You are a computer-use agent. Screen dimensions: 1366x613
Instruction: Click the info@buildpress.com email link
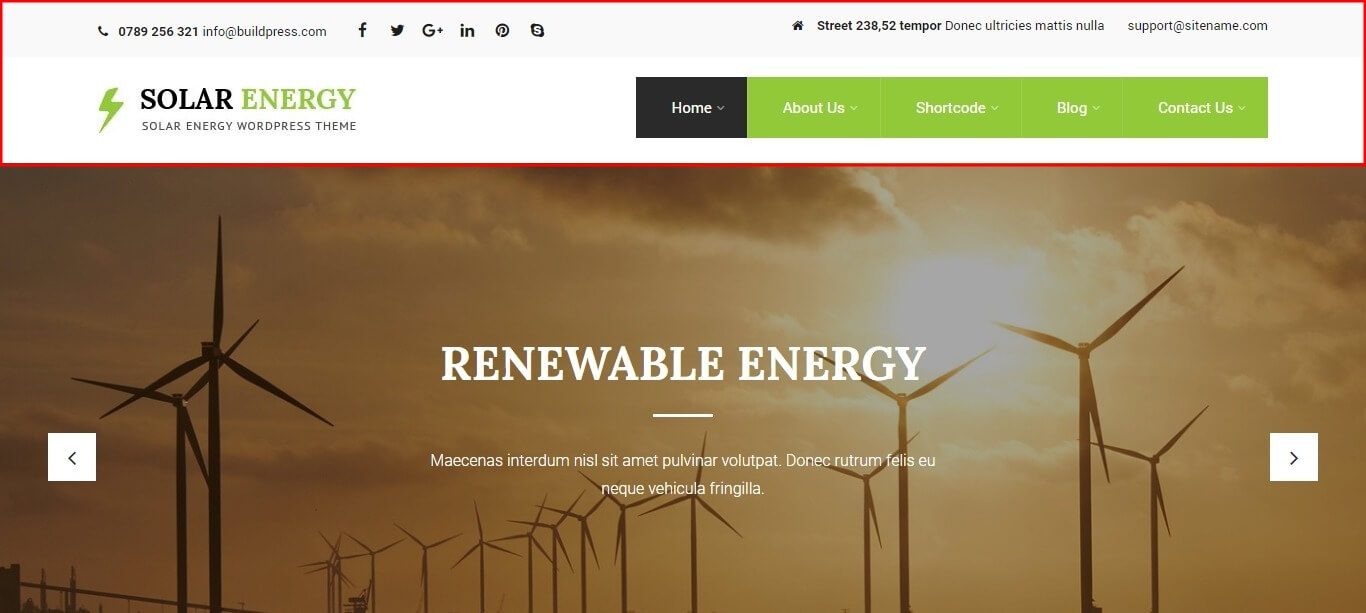pos(264,31)
